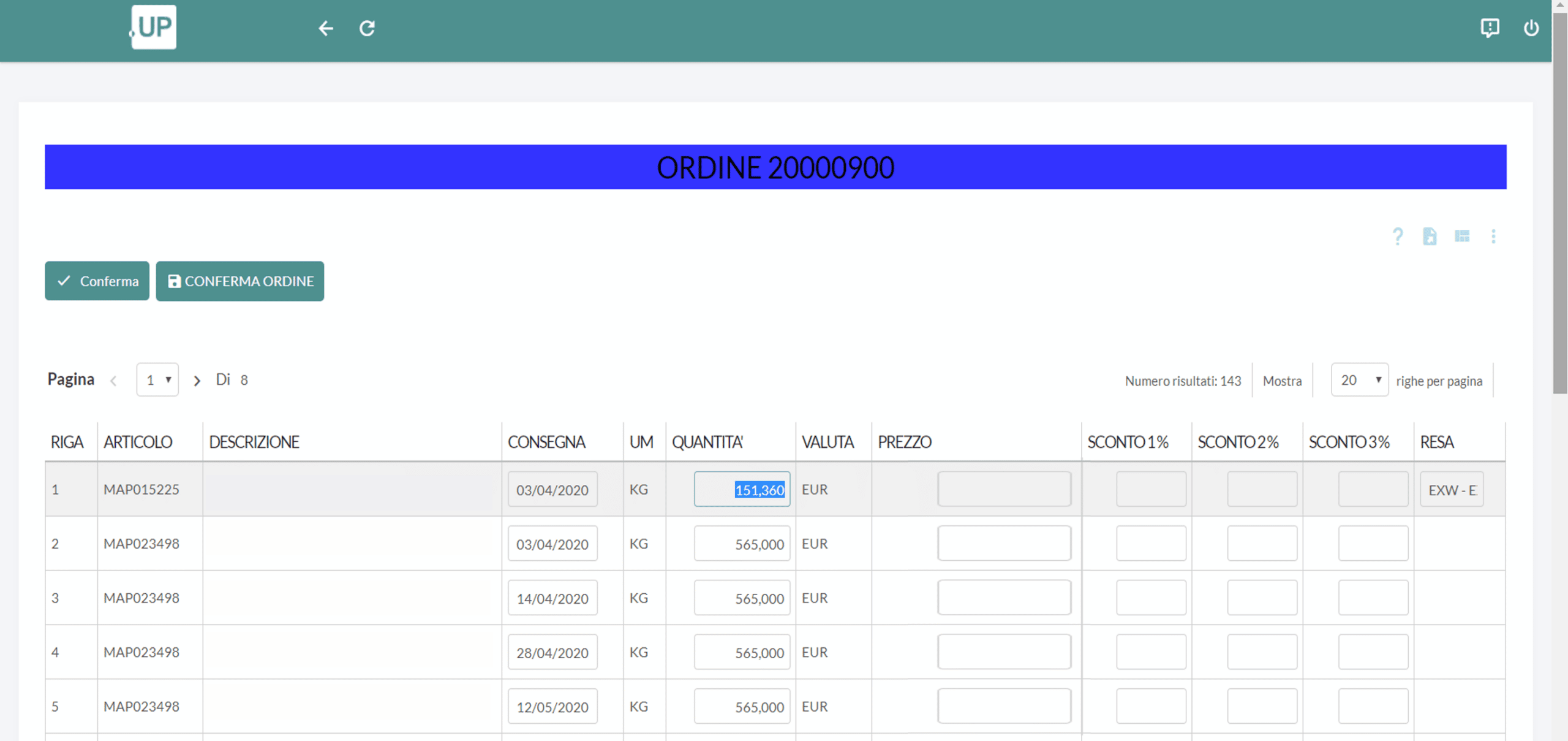Go to next page chevron
This screenshot has height=741, width=1568.
click(197, 381)
